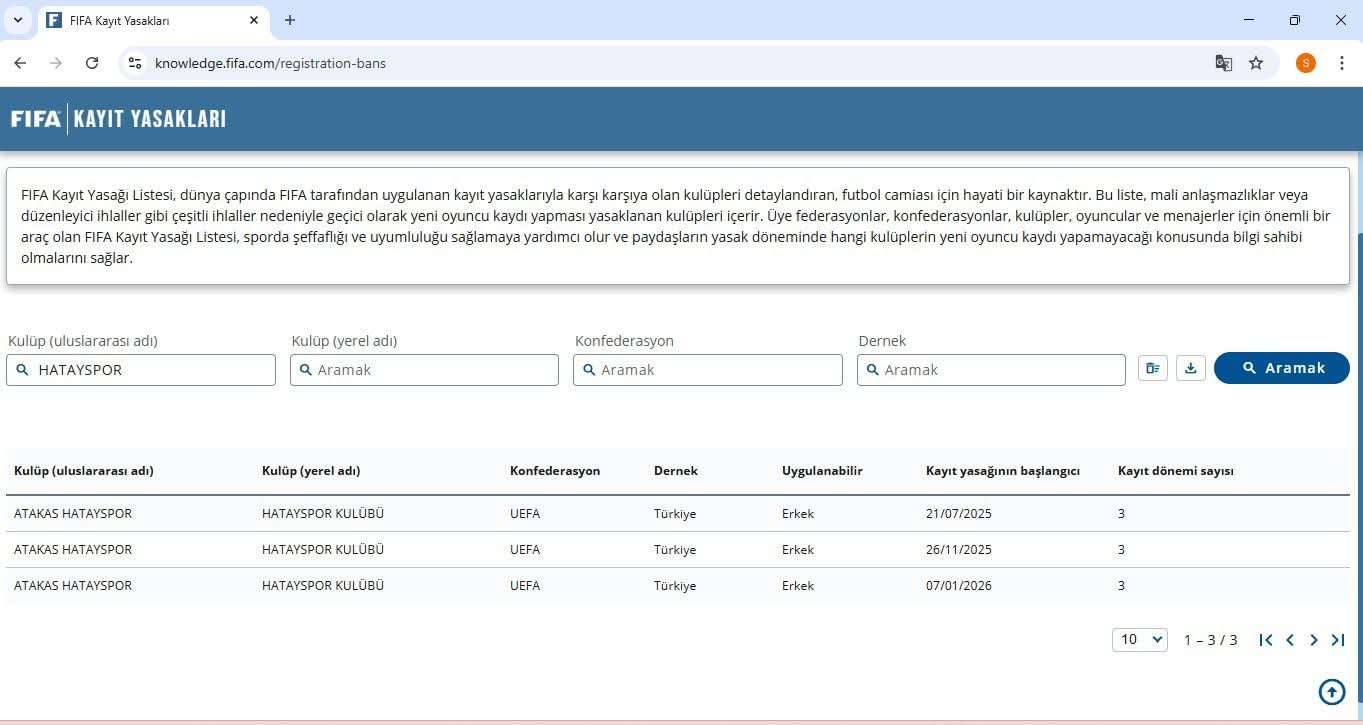This screenshot has height=725, width=1363.
Task: Click the scroll-to-top arrow icon
Action: pos(1331,691)
